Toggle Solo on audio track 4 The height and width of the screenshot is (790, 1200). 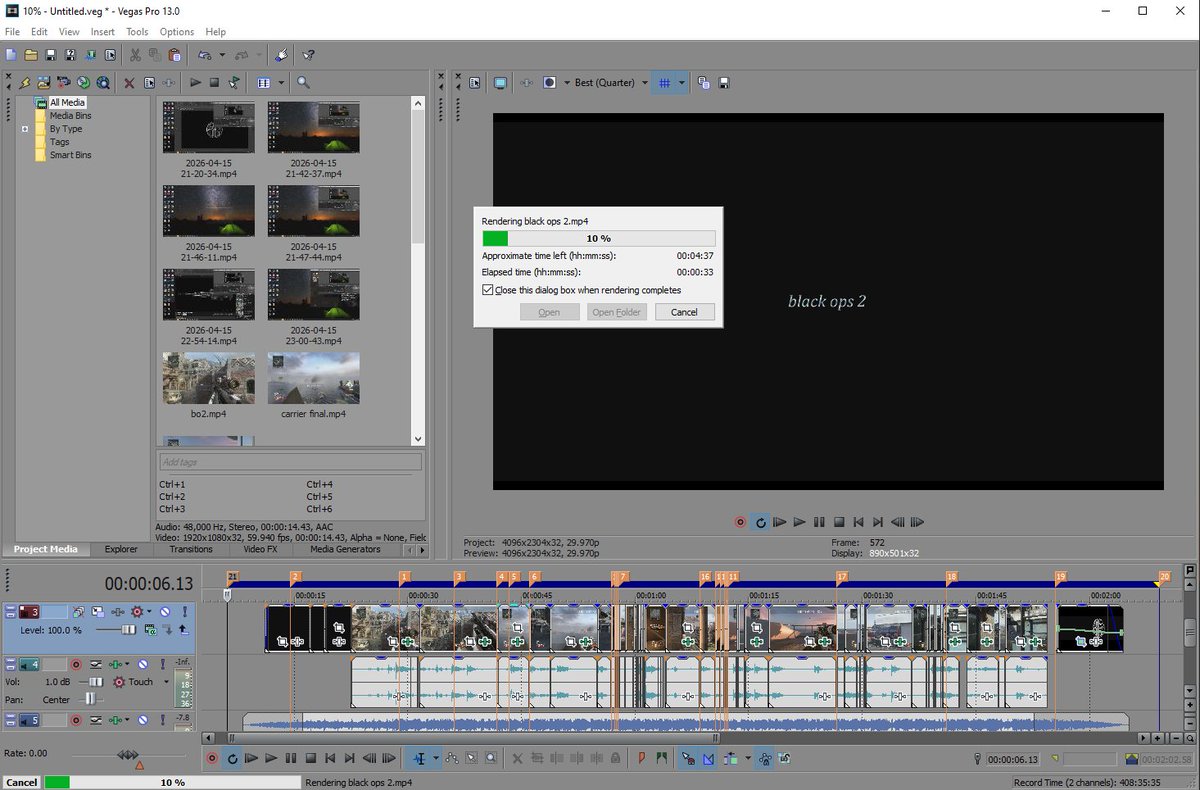coord(163,664)
